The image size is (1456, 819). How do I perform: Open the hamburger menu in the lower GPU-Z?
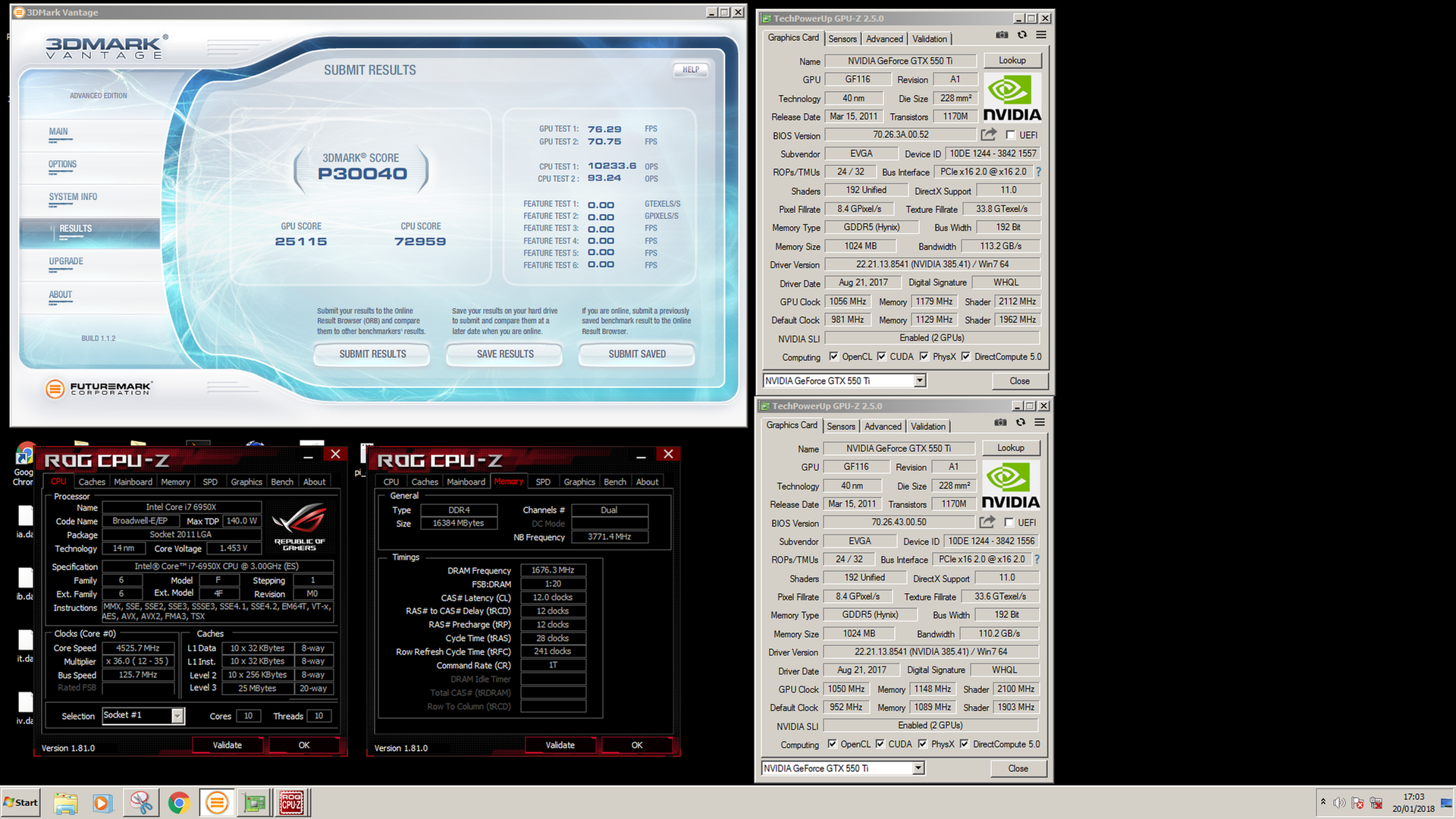(1040, 422)
